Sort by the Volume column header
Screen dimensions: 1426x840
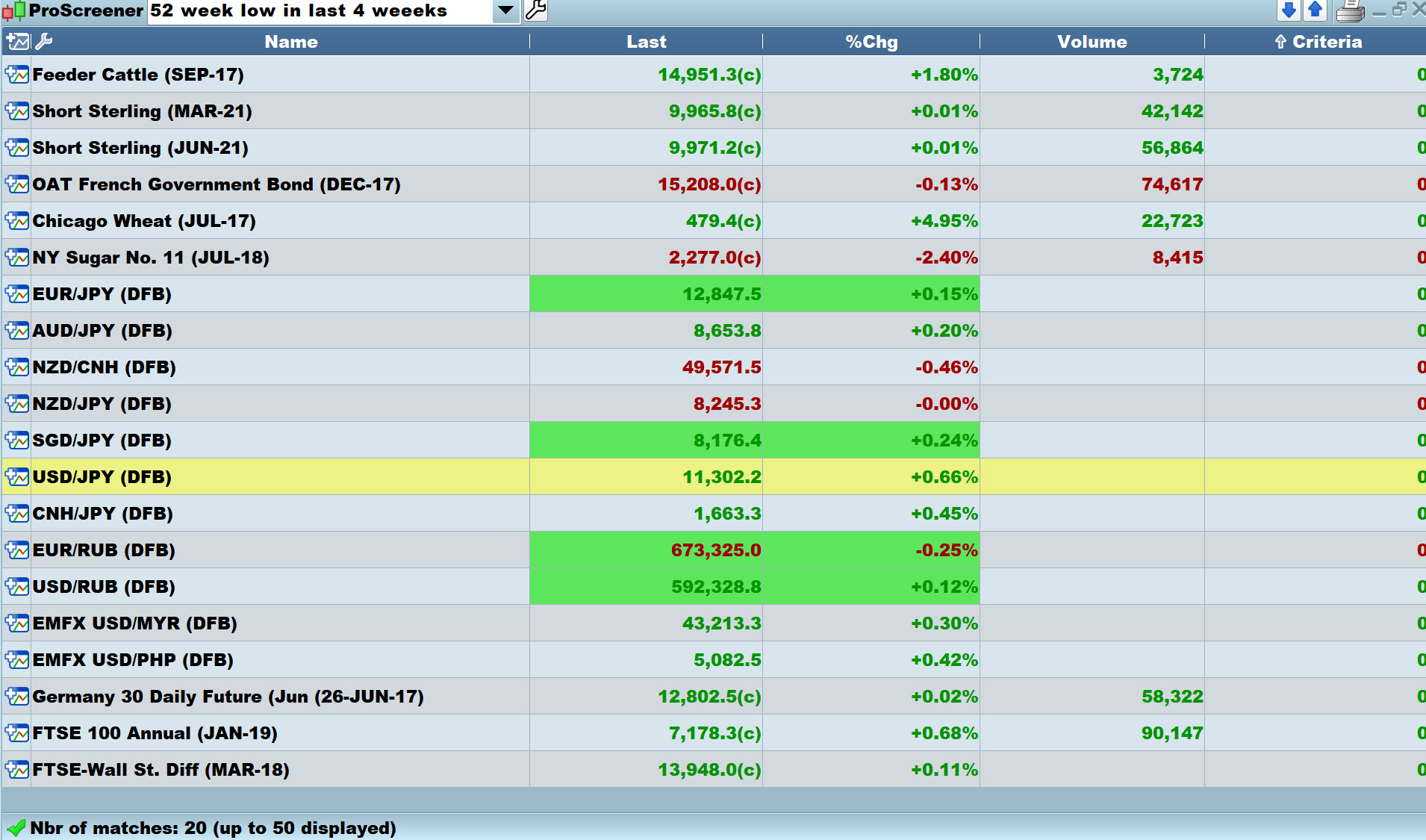(1092, 42)
